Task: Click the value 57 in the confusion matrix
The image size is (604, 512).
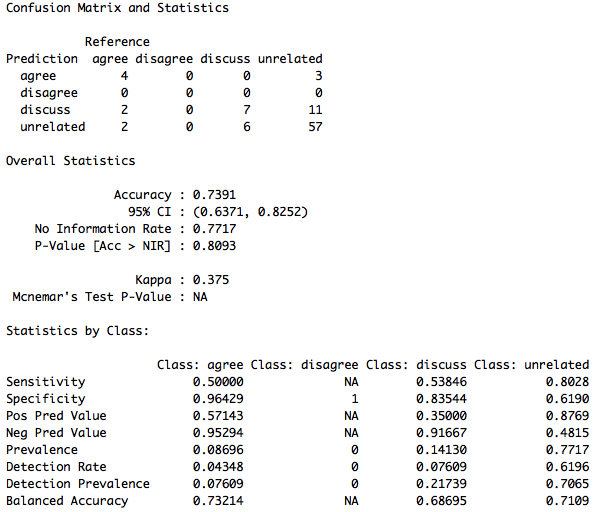Action: [x=314, y=127]
